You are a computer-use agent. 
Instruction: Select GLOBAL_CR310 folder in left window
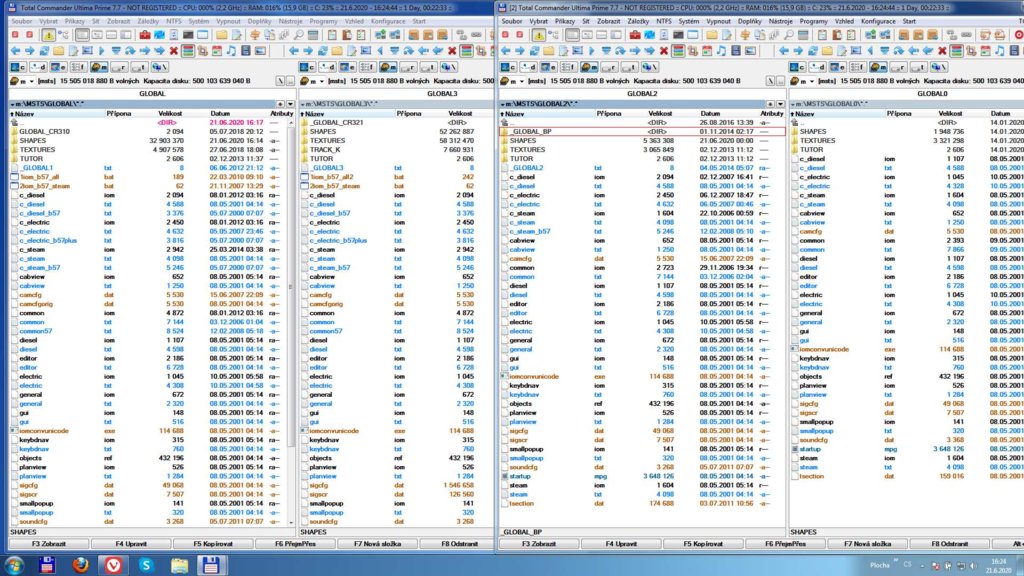(44, 131)
